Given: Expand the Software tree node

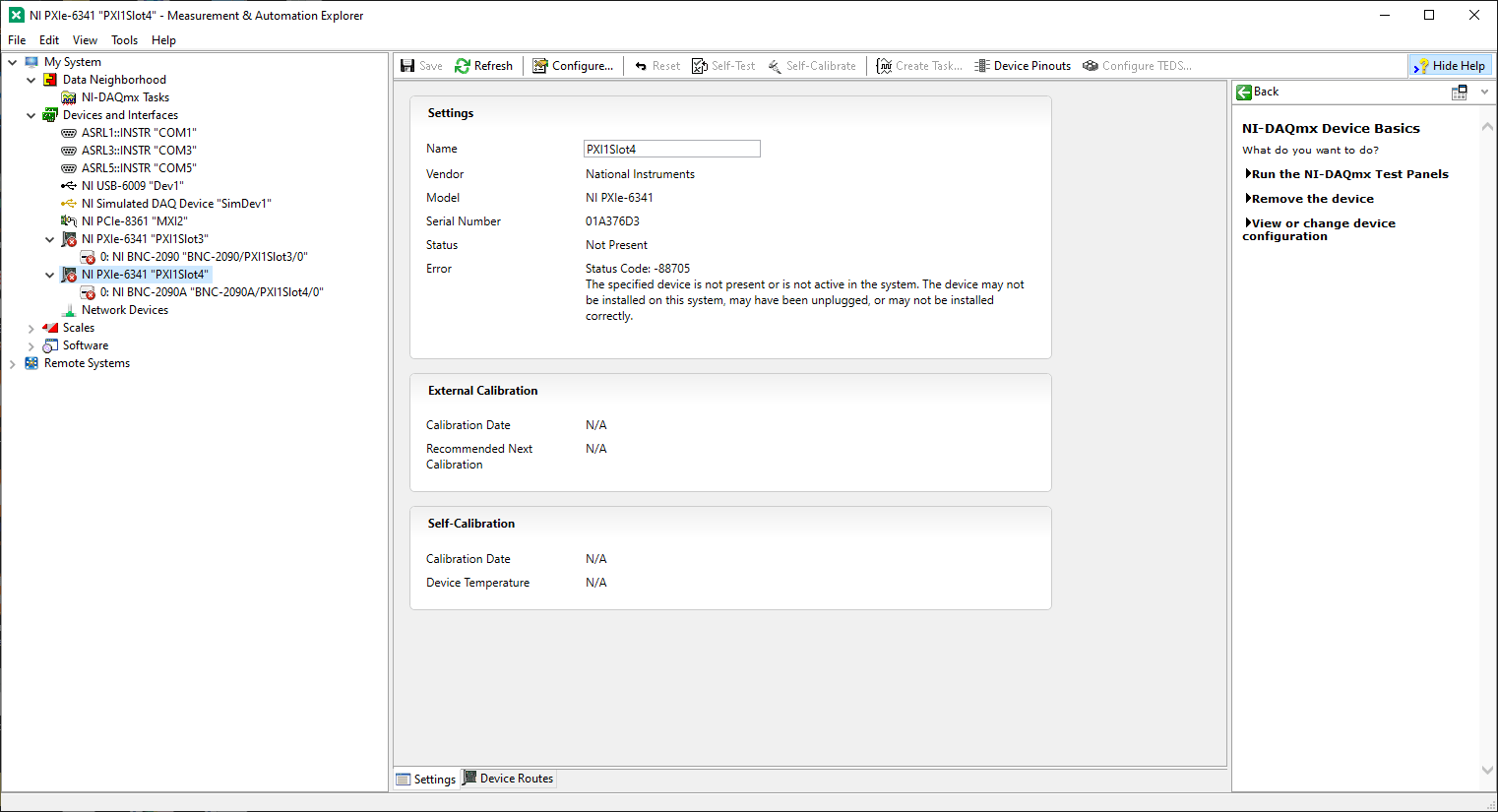Looking at the screenshot, I should point(31,346).
